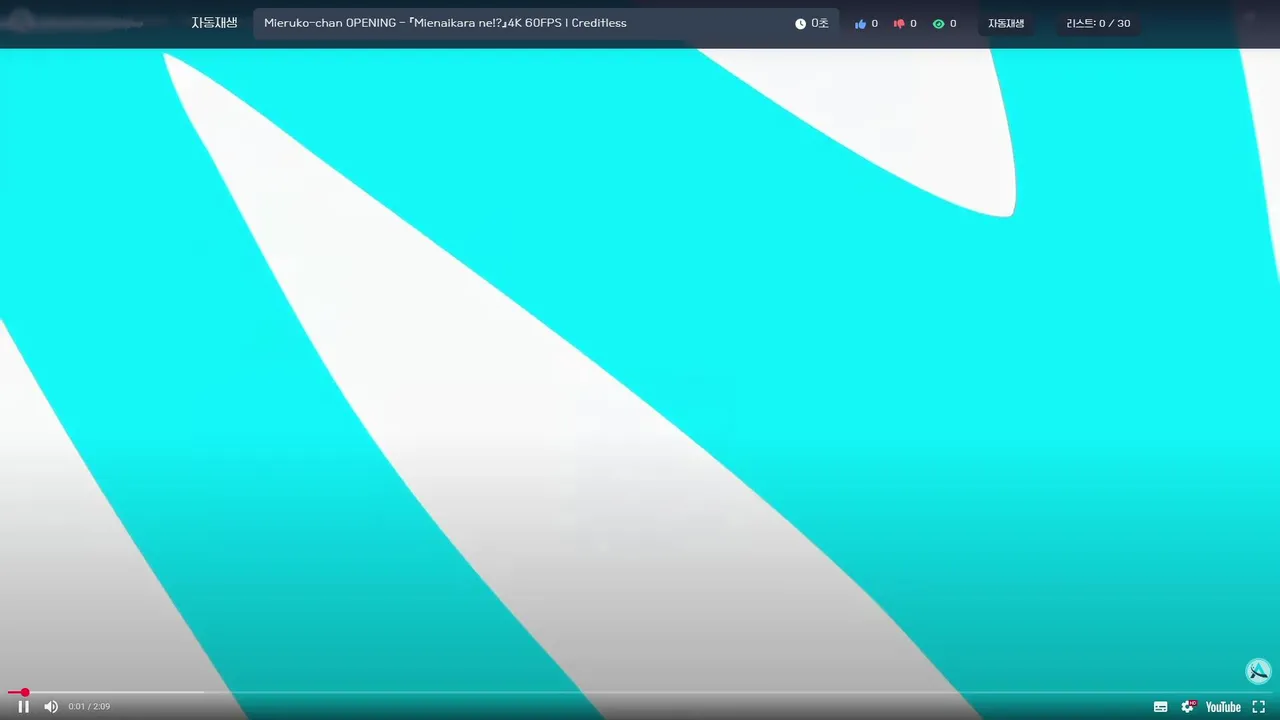This screenshot has height=720, width=1280.
Task: Click the thumbs-up like icon
Action: 860,23
